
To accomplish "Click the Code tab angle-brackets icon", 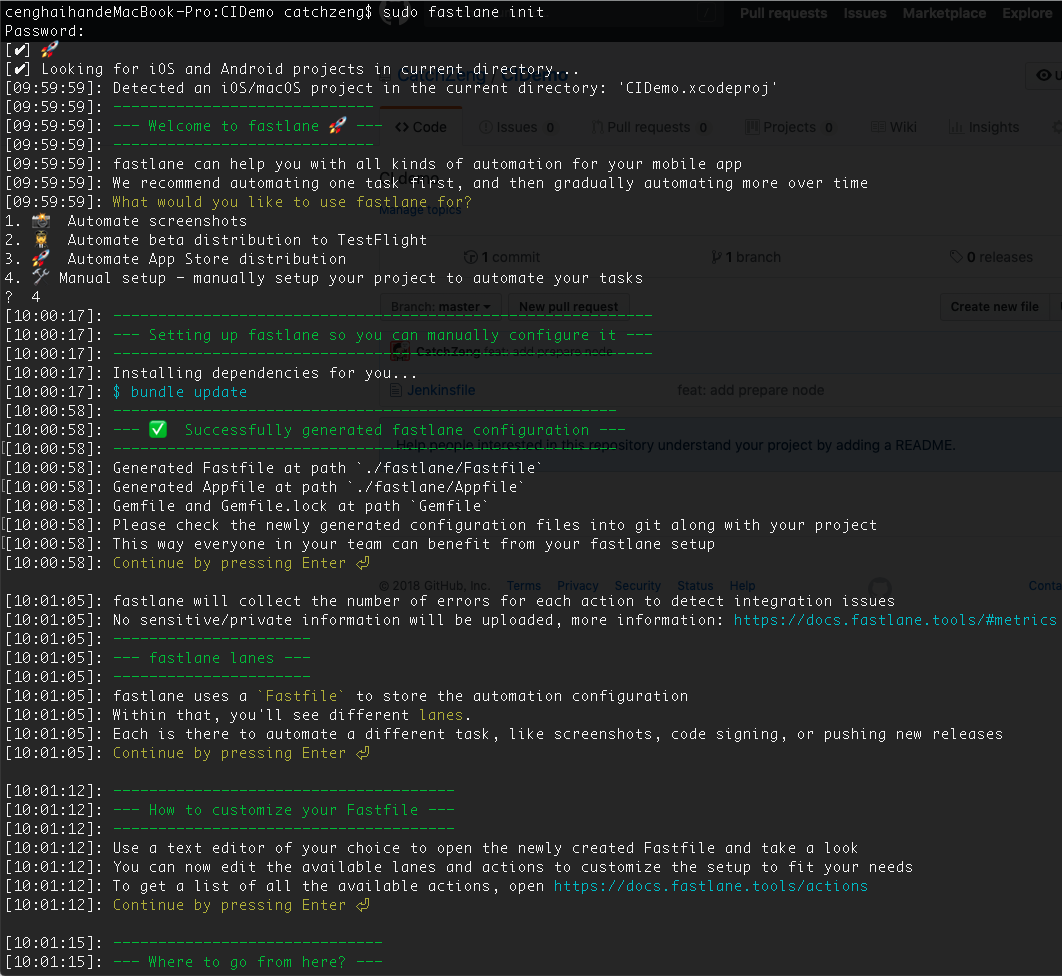I will click(402, 127).
